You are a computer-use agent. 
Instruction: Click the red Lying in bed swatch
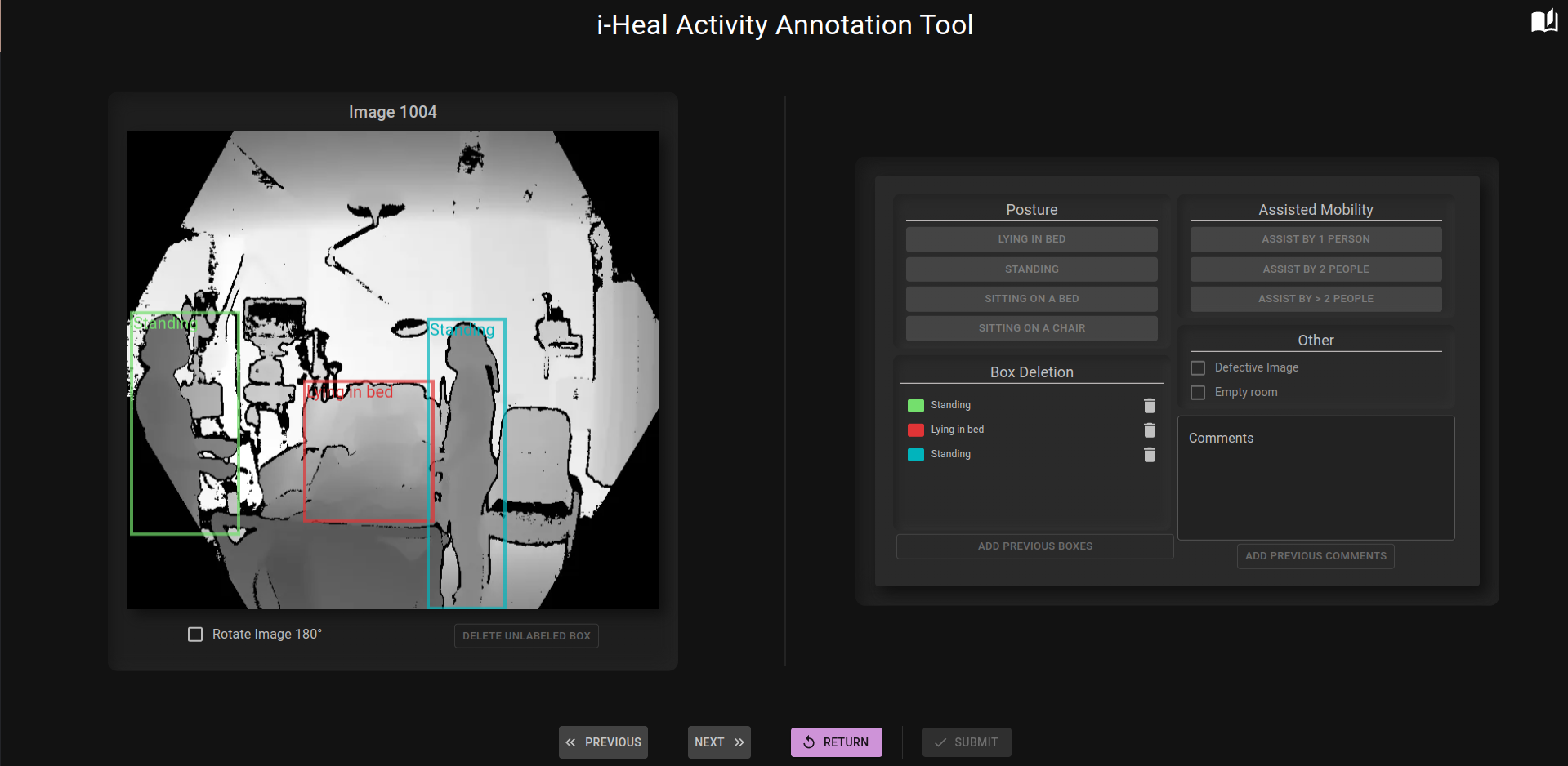click(x=916, y=430)
